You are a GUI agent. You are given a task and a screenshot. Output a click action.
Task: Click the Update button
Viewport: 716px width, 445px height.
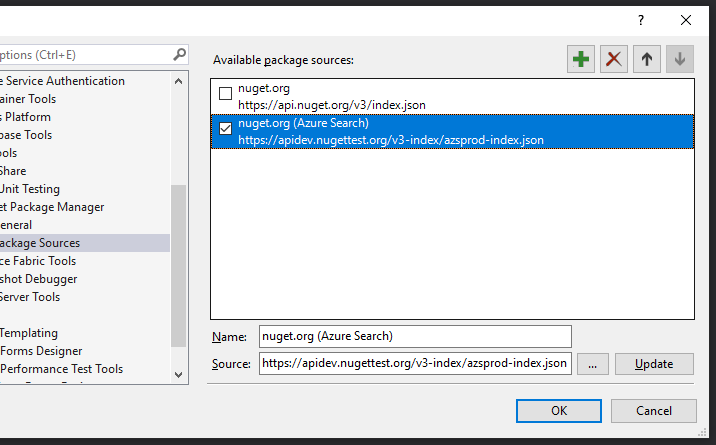coord(654,364)
